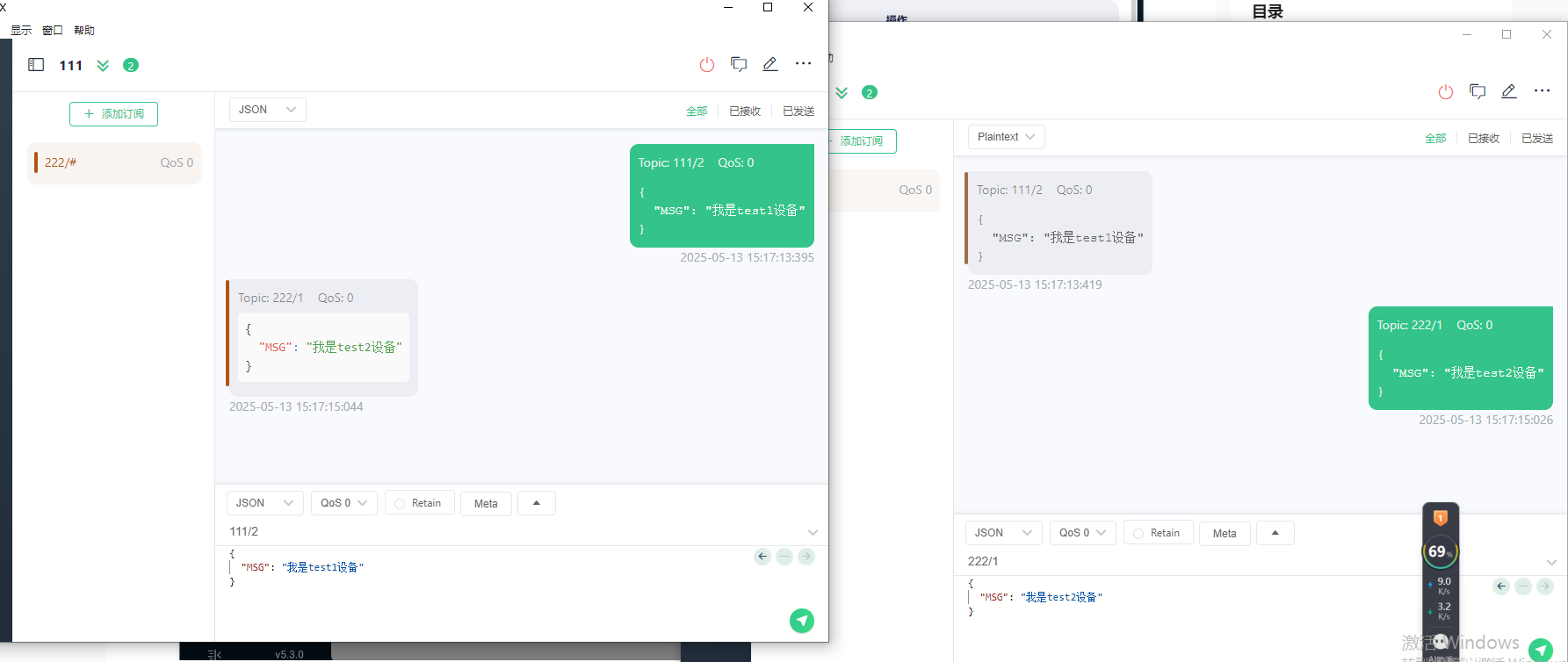
Task: Open JSON payload type dropdown in right publish bar
Action: pos(1004,533)
